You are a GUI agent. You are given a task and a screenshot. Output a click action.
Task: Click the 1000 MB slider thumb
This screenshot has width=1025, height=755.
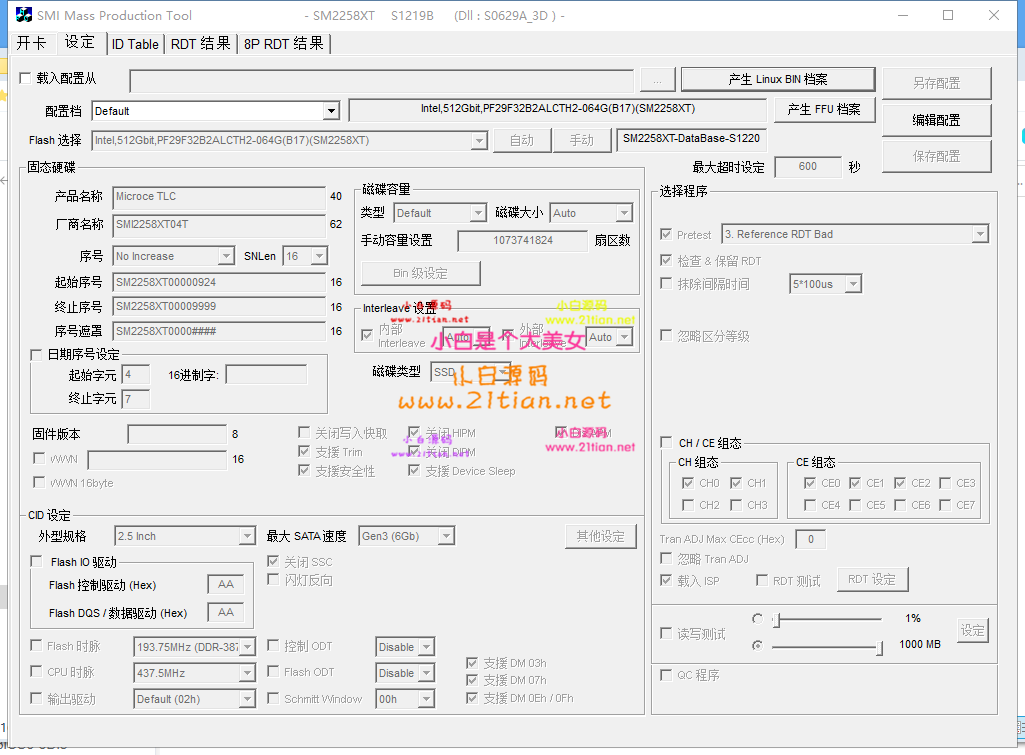point(879,647)
